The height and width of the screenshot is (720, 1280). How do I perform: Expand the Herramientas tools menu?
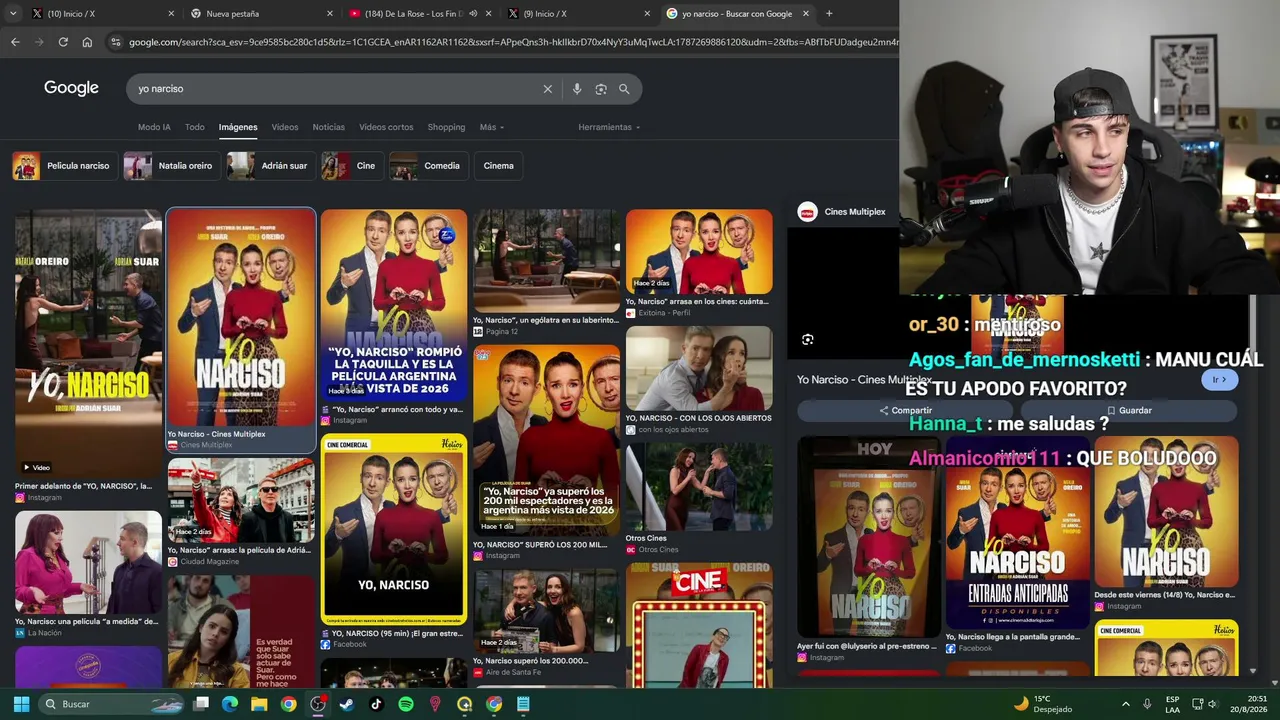609,127
